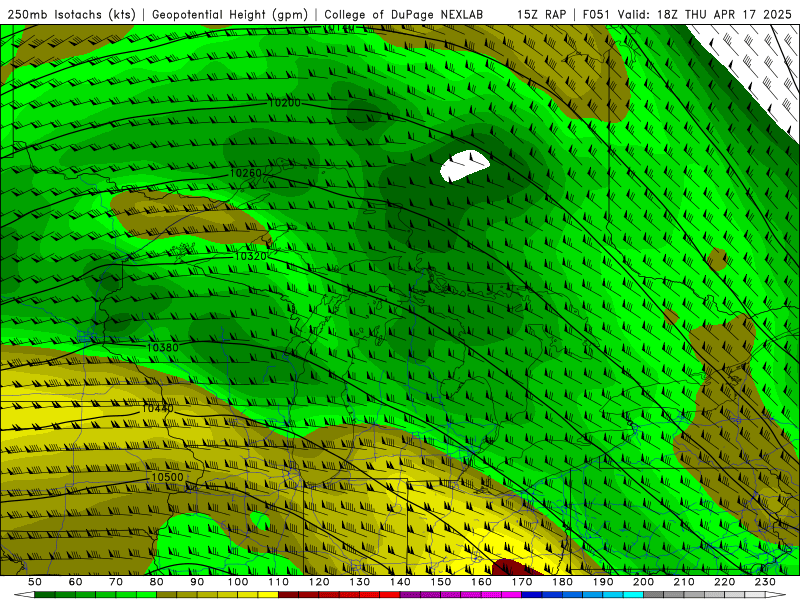Select the 10320 height contour label

tap(251, 256)
